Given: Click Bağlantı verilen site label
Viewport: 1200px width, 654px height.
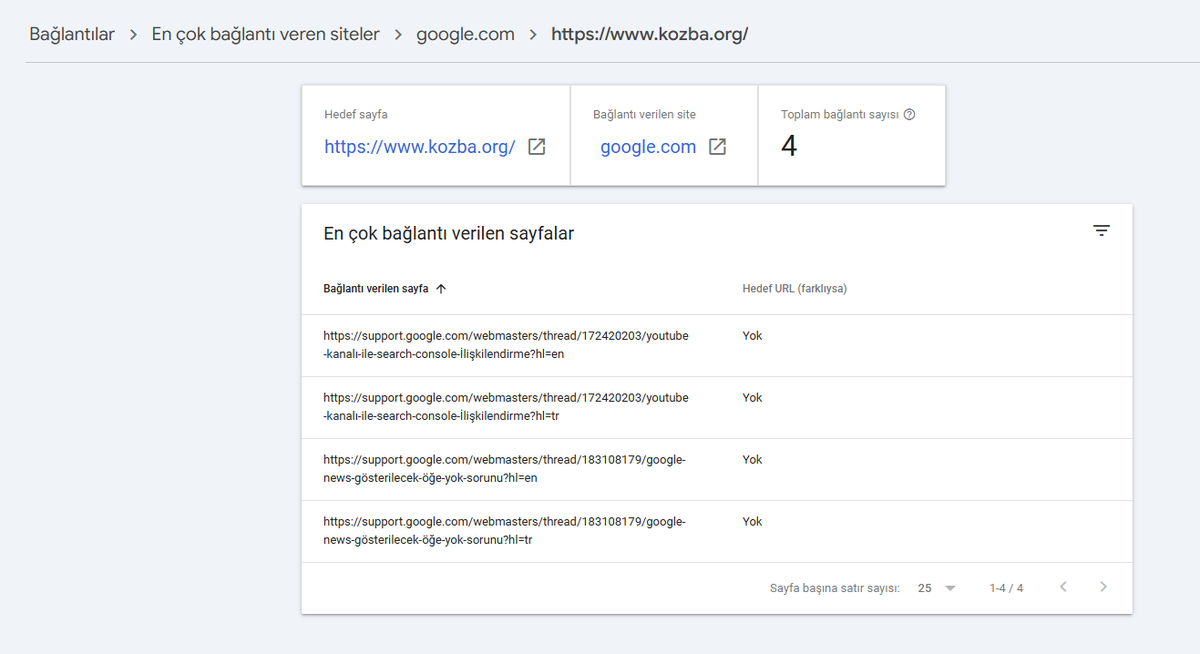Looking at the screenshot, I should click(644, 115).
